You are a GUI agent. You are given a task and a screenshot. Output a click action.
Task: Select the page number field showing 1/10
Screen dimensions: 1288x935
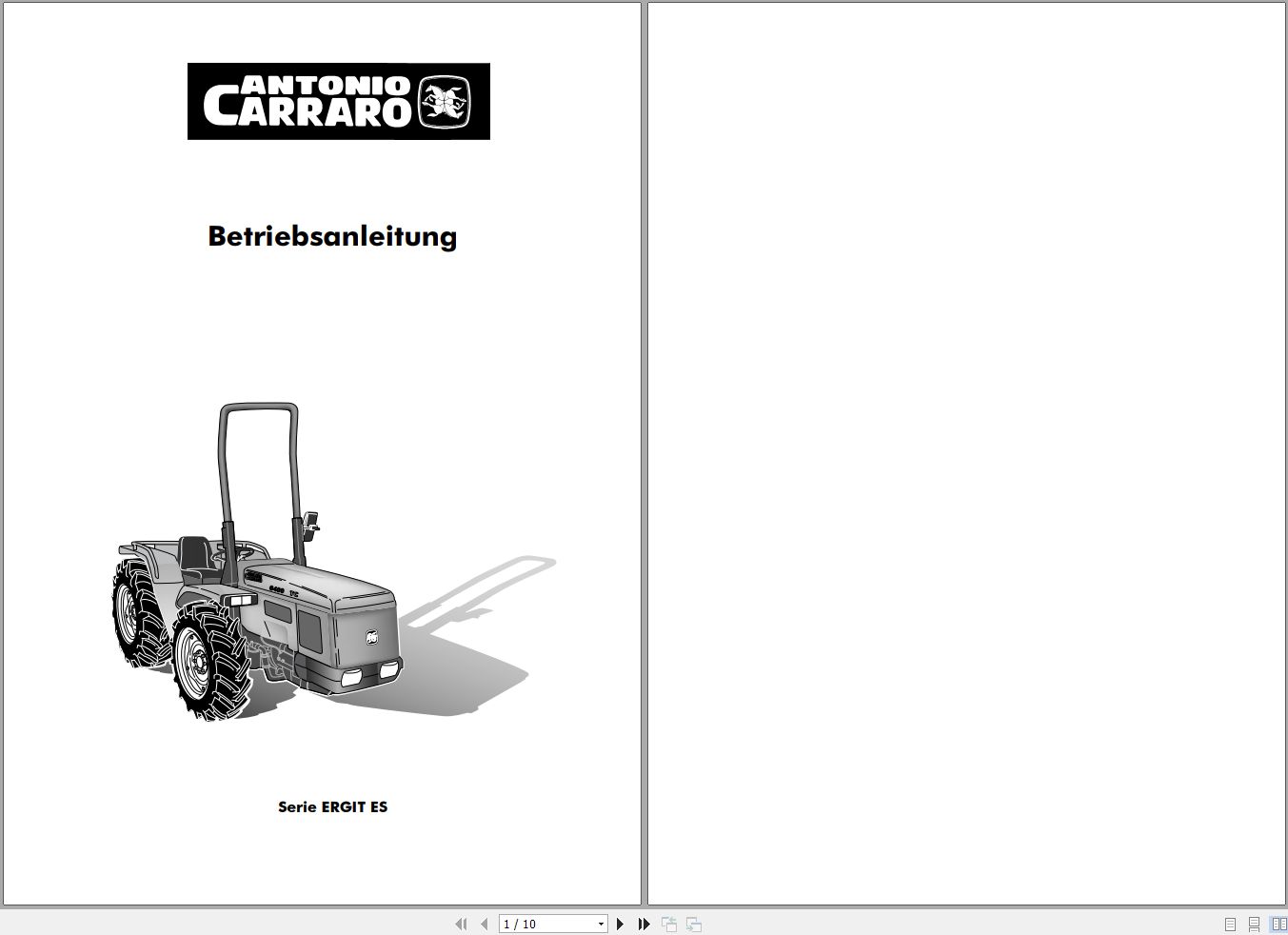(x=543, y=924)
